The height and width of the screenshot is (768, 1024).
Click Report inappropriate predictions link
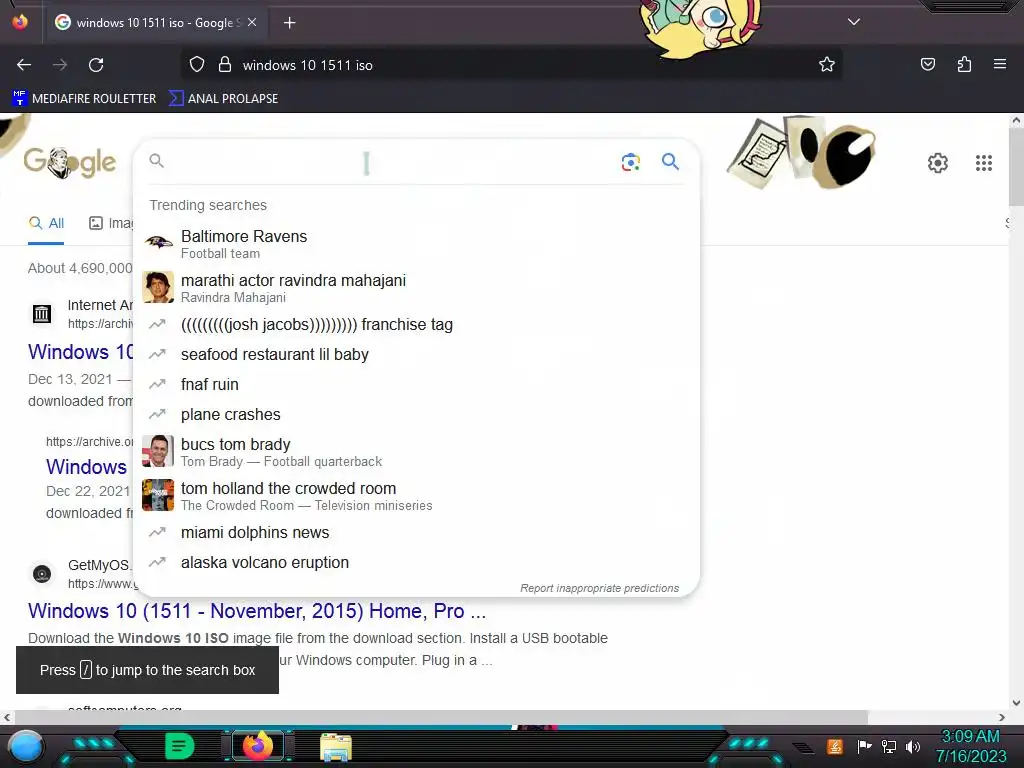[x=600, y=588]
